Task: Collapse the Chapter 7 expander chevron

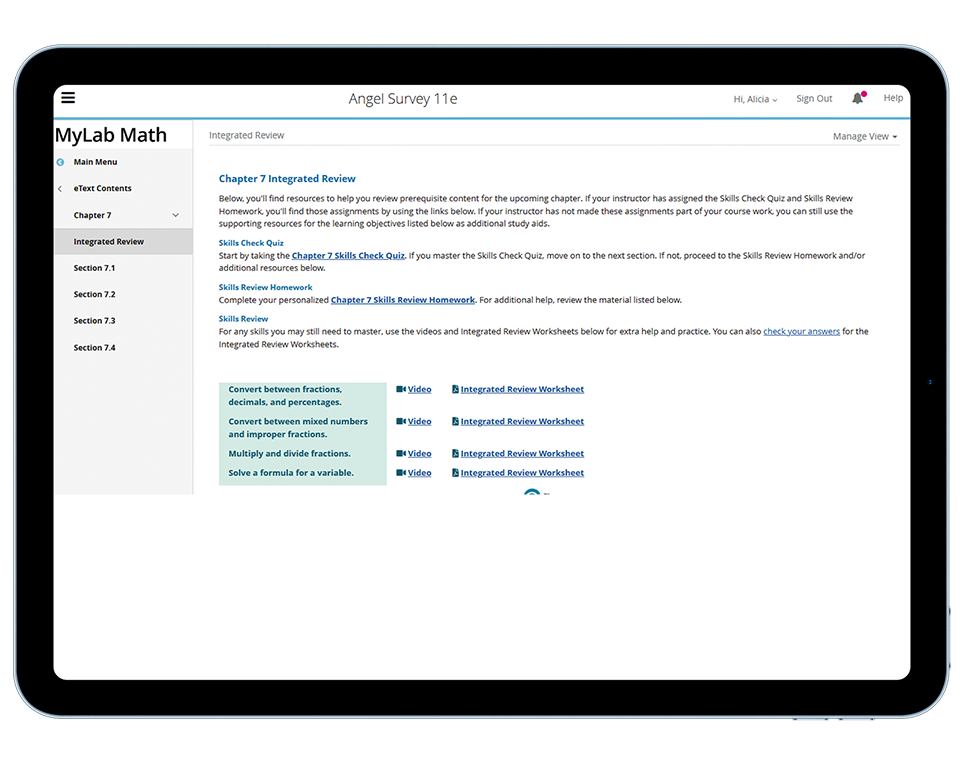Action: pos(176,215)
